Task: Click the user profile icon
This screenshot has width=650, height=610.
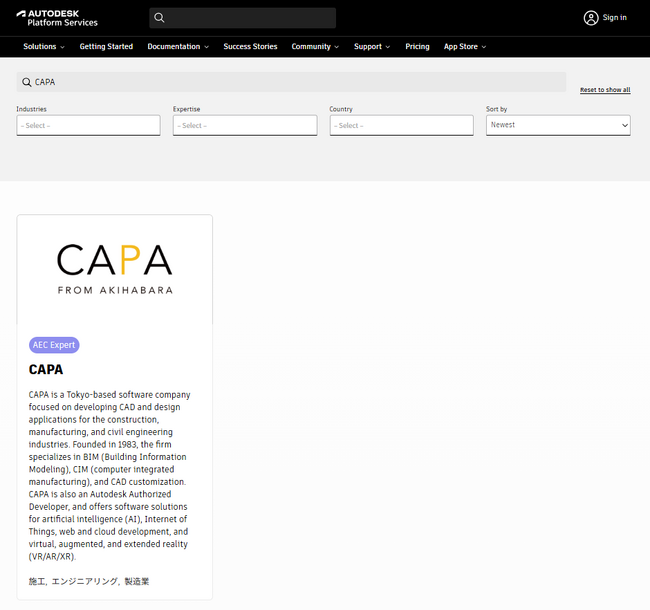Action: [591, 18]
